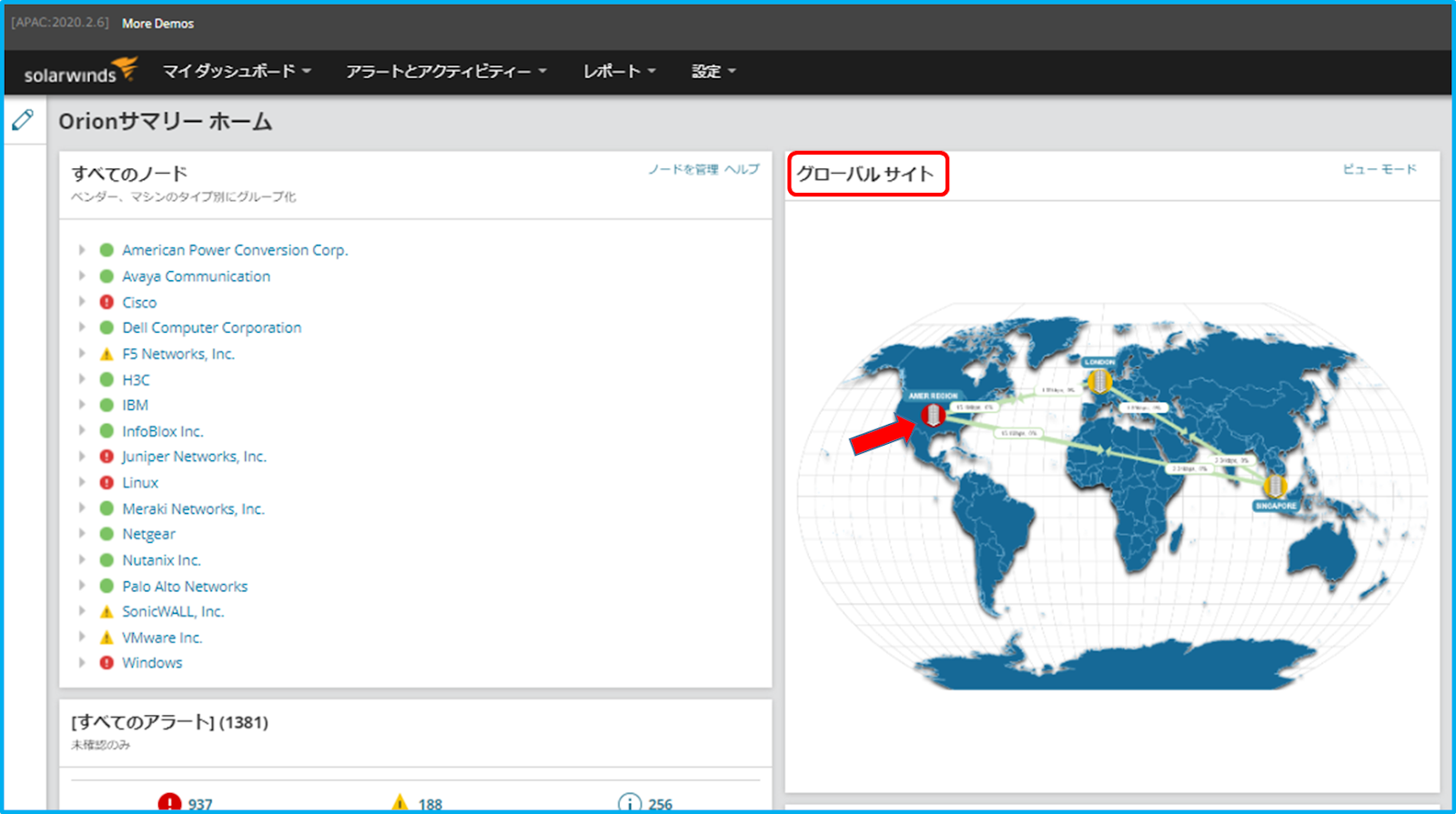The image size is (1456, 814).
Task: Click InfoBlox Inc. text
Action: 162,431
